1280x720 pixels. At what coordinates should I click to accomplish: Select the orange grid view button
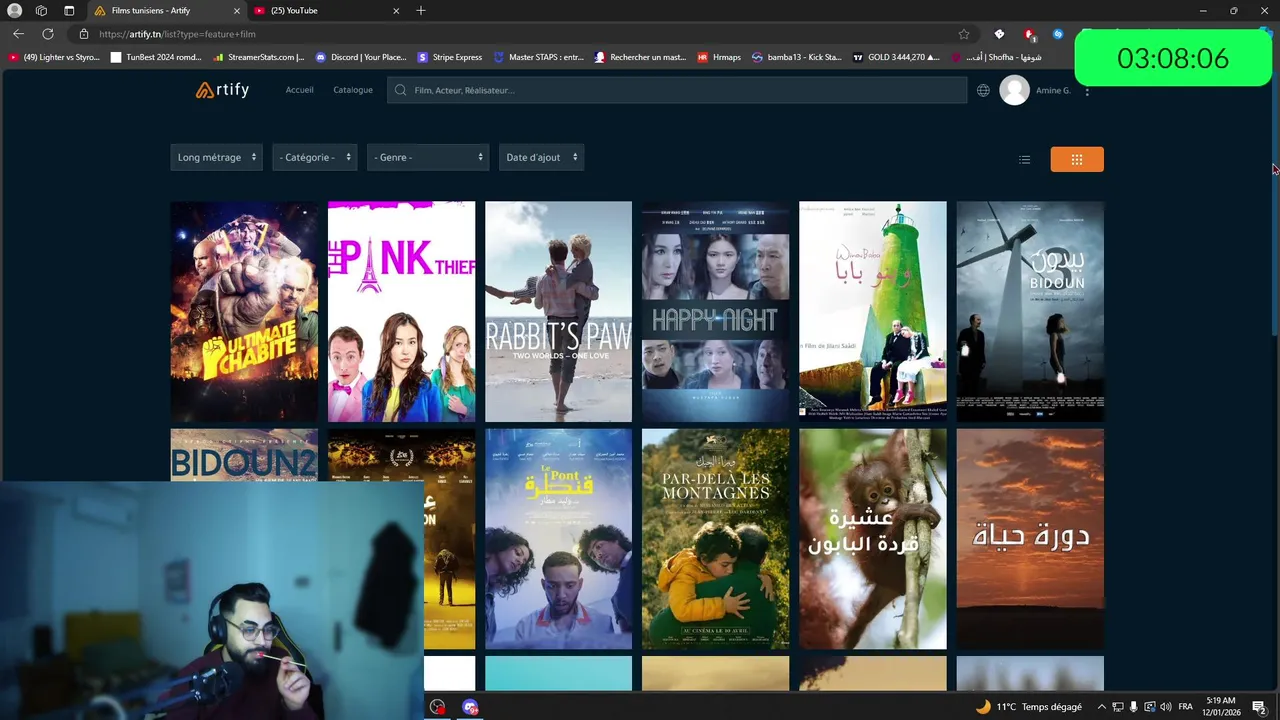pyautogui.click(x=1077, y=159)
